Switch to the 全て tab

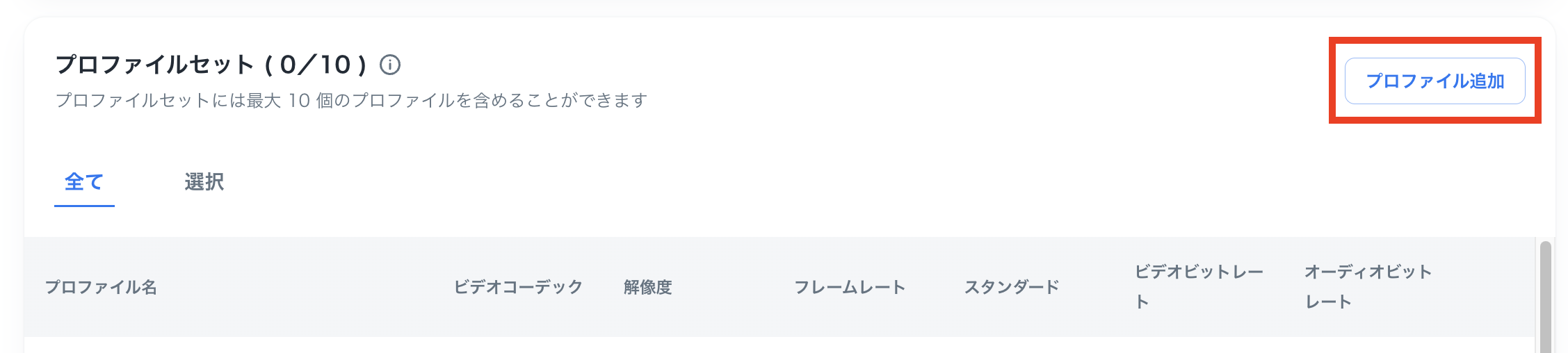(84, 182)
